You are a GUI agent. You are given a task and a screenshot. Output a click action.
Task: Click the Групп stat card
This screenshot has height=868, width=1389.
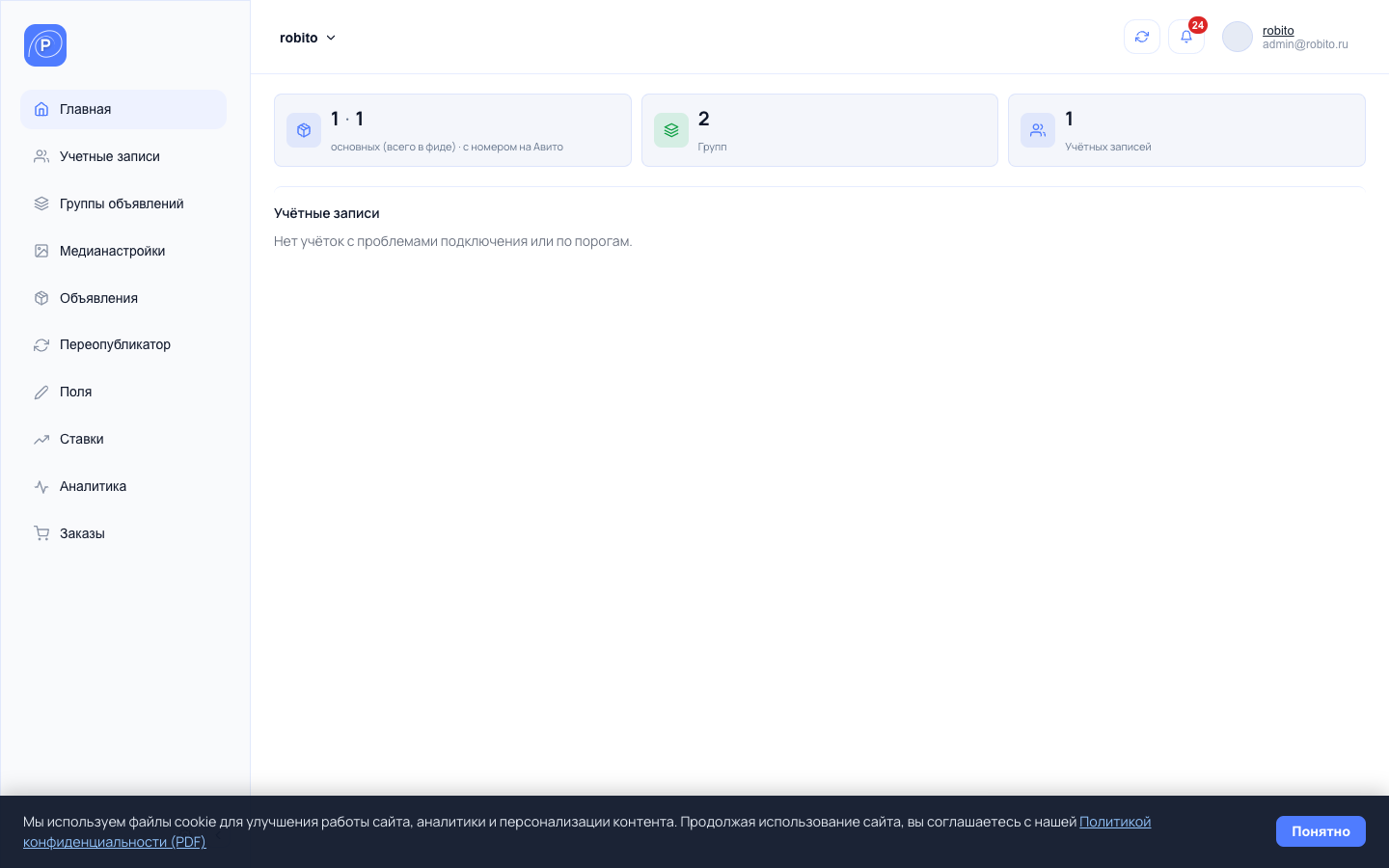[x=820, y=130]
